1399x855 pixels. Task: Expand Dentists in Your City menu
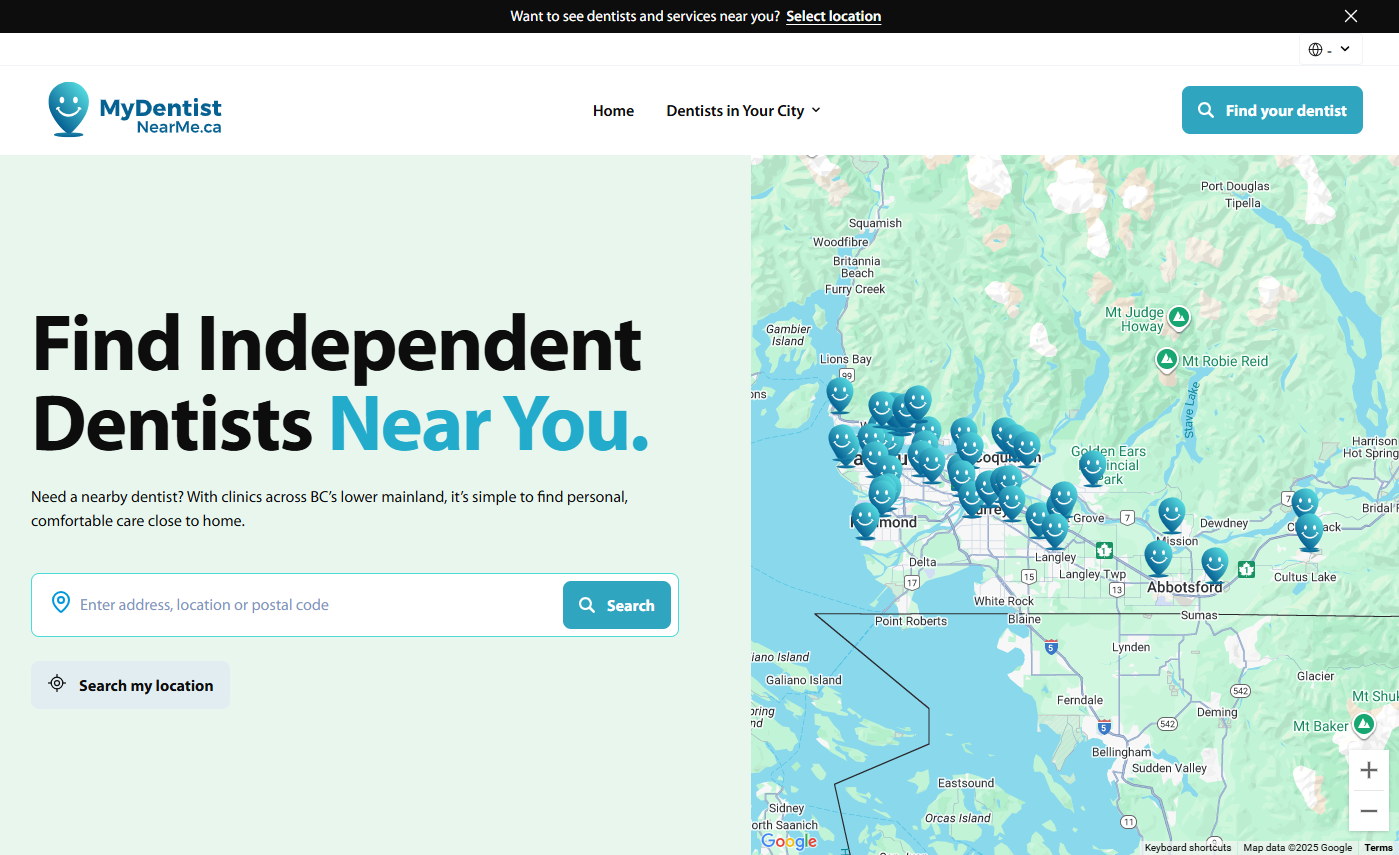coord(743,111)
